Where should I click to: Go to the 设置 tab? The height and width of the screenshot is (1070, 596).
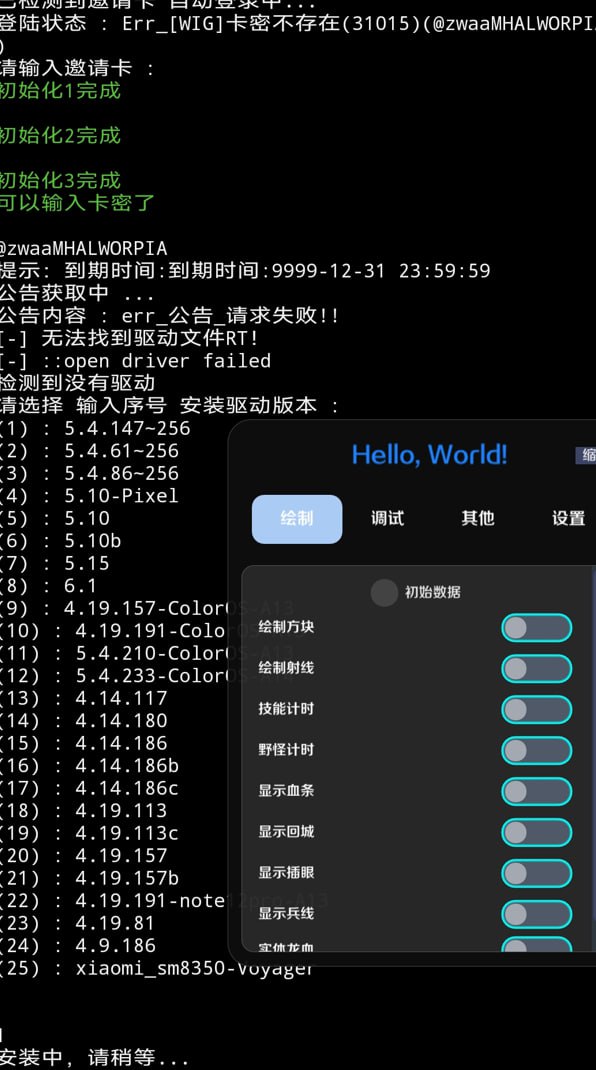568,519
